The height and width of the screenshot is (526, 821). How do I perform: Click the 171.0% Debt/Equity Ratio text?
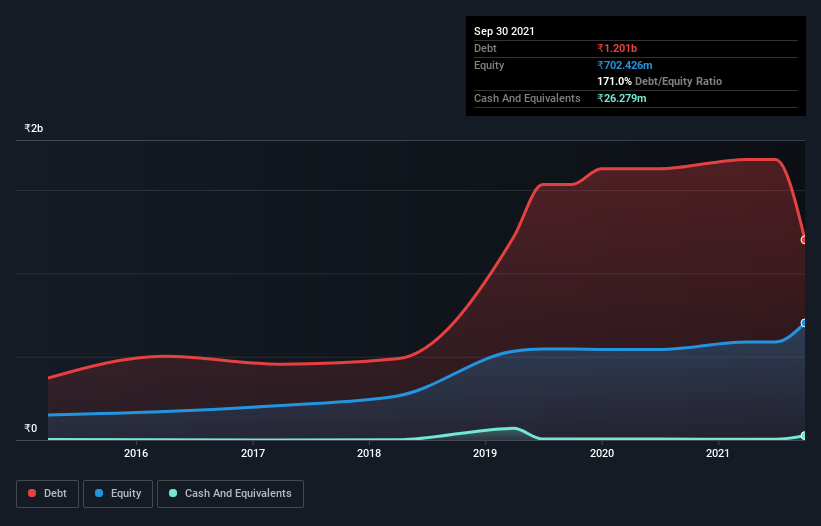(659, 81)
